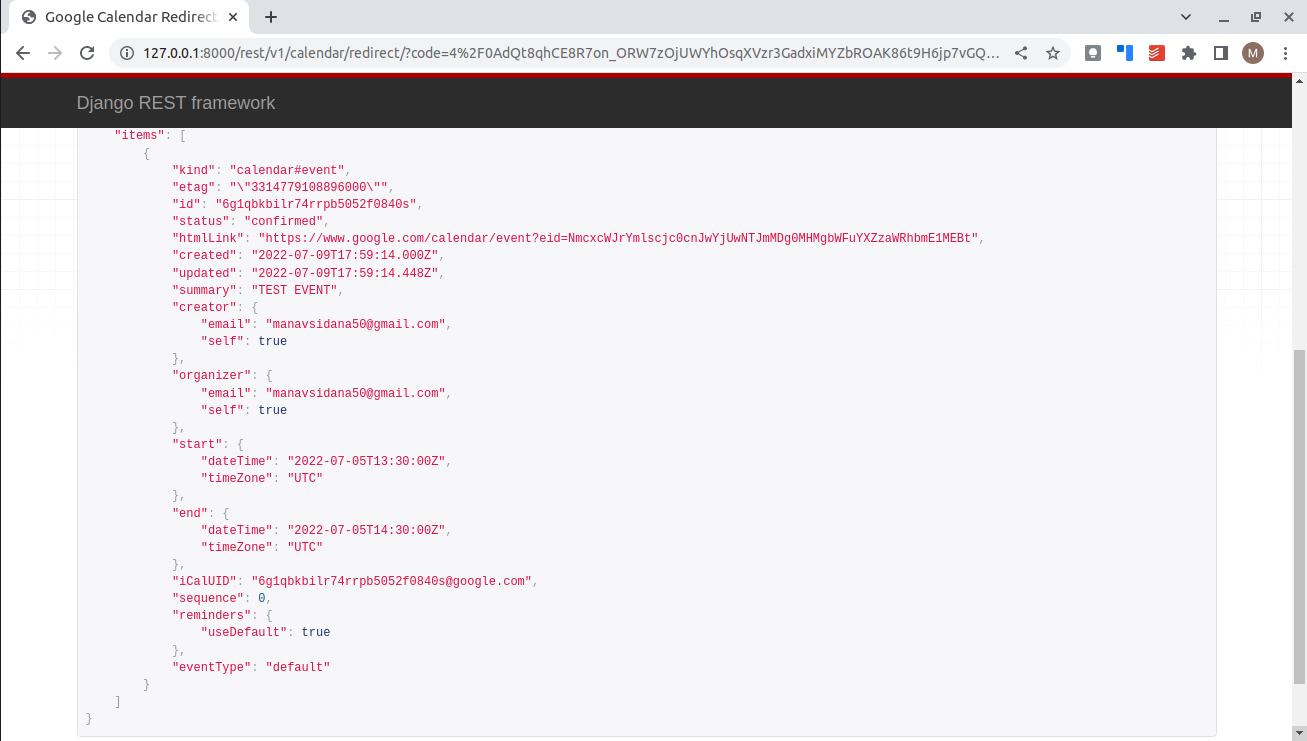Click the Todoist extension icon
Screen dimensions: 1307x741
click(x=1157, y=53)
